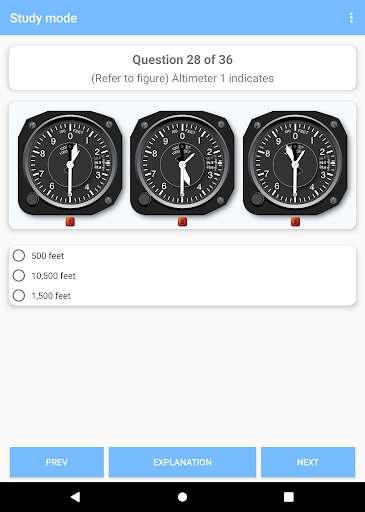Click altimeter 2 gauge image
365x512 pixels.
pyautogui.click(x=182, y=163)
